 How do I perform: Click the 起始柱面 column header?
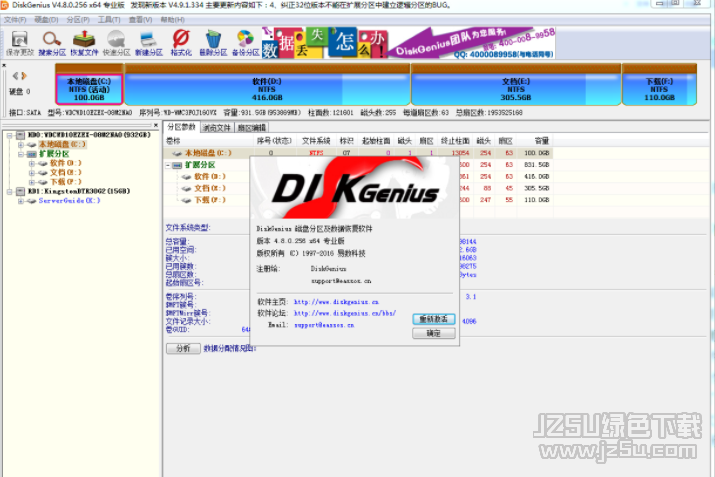pos(376,141)
